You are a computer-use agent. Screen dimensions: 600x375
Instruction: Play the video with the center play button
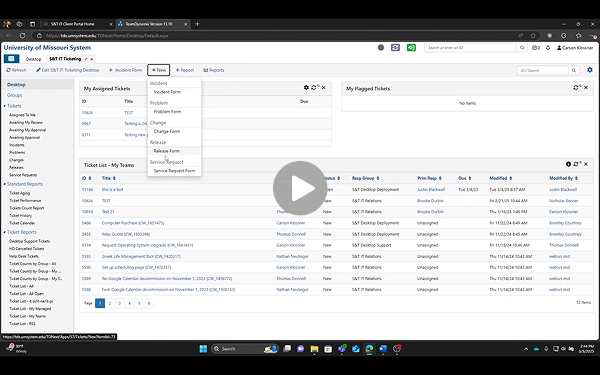point(300,188)
